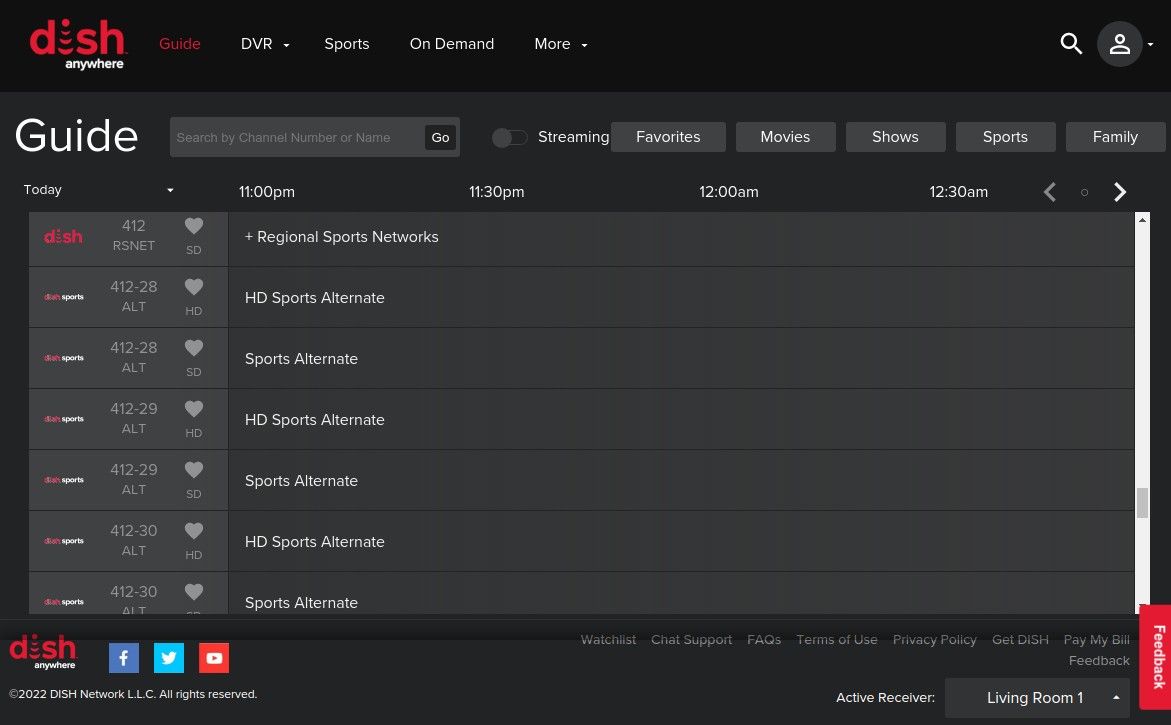This screenshot has height=725, width=1171.
Task: Filter guide by Movies button
Action: (x=785, y=137)
